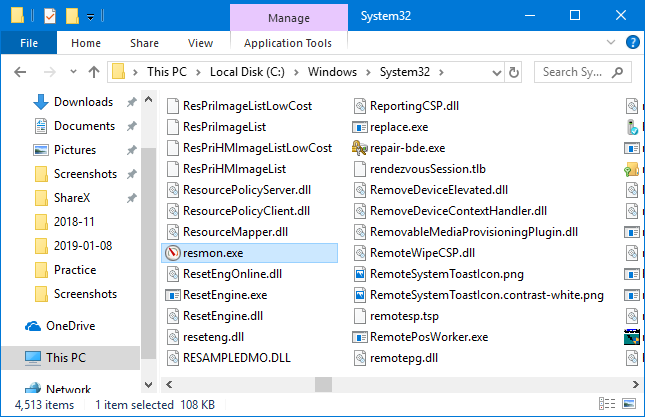Click System32 in the address breadcrumb

coord(405,72)
